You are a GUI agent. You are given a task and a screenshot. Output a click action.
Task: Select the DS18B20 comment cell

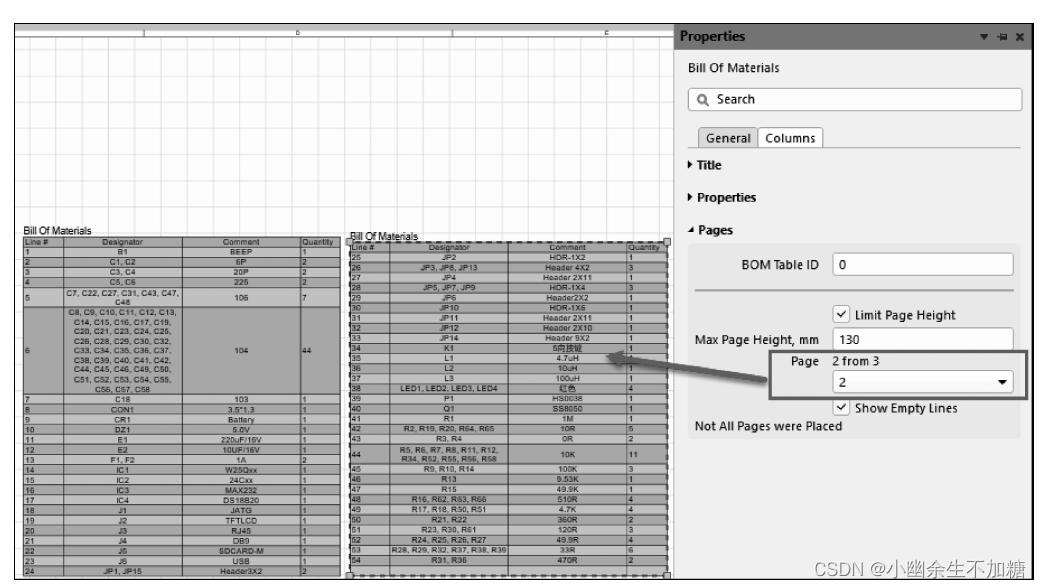(241, 500)
